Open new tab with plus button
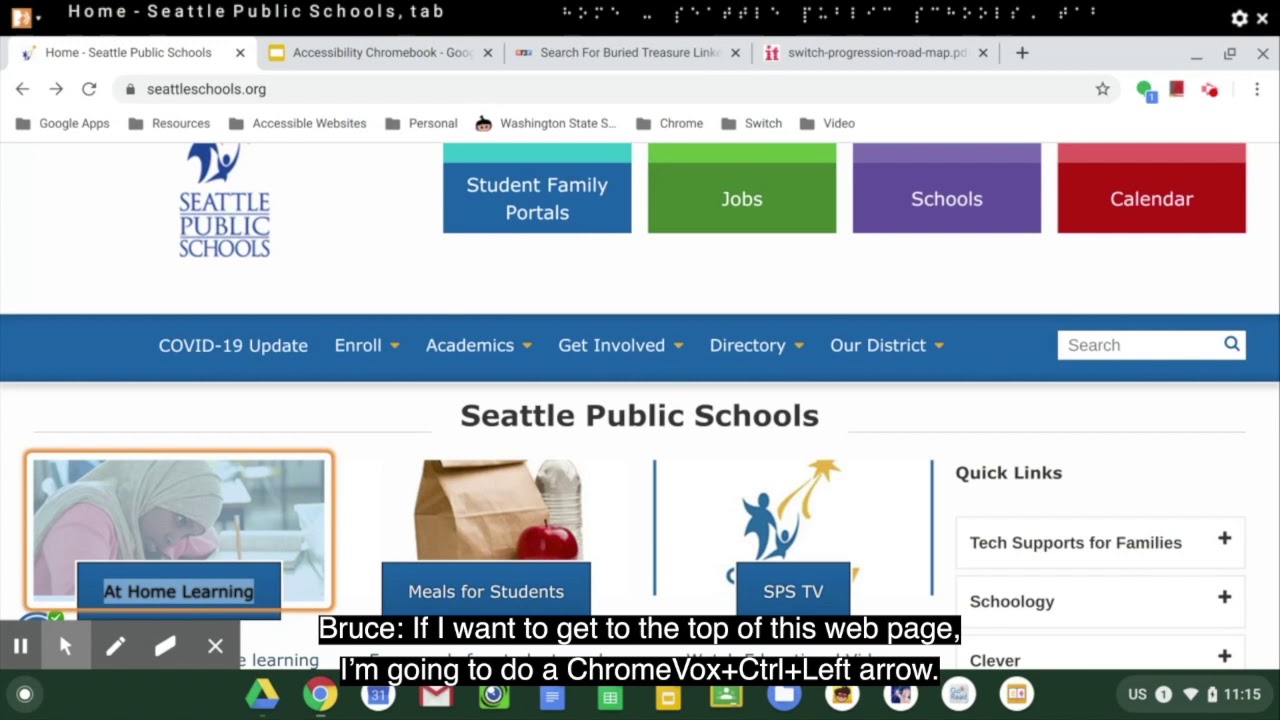The image size is (1280, 720). [1022, 53]
